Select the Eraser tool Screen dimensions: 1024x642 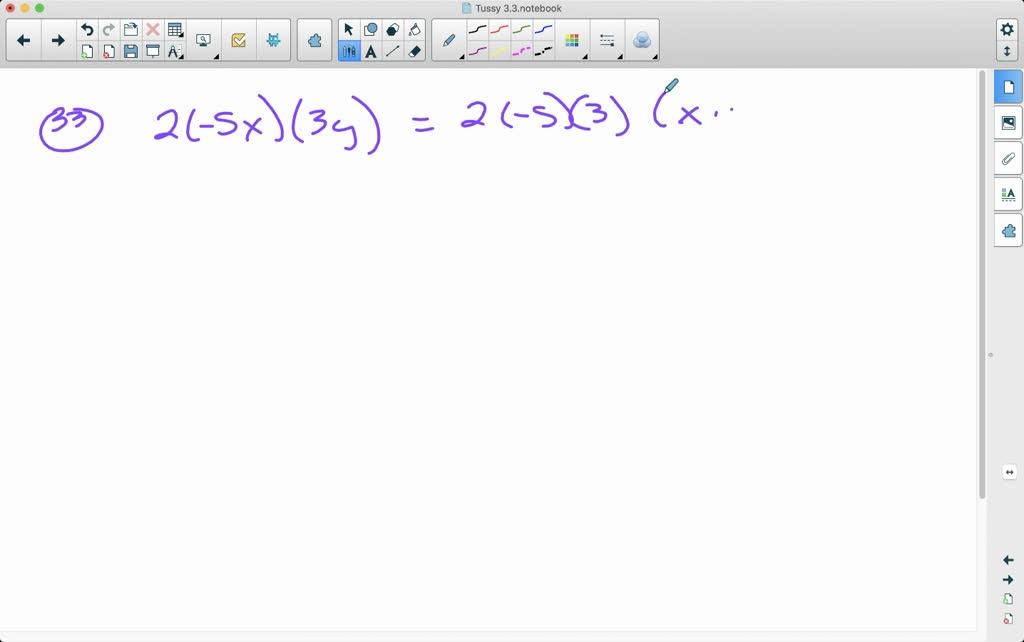[414, 50]
